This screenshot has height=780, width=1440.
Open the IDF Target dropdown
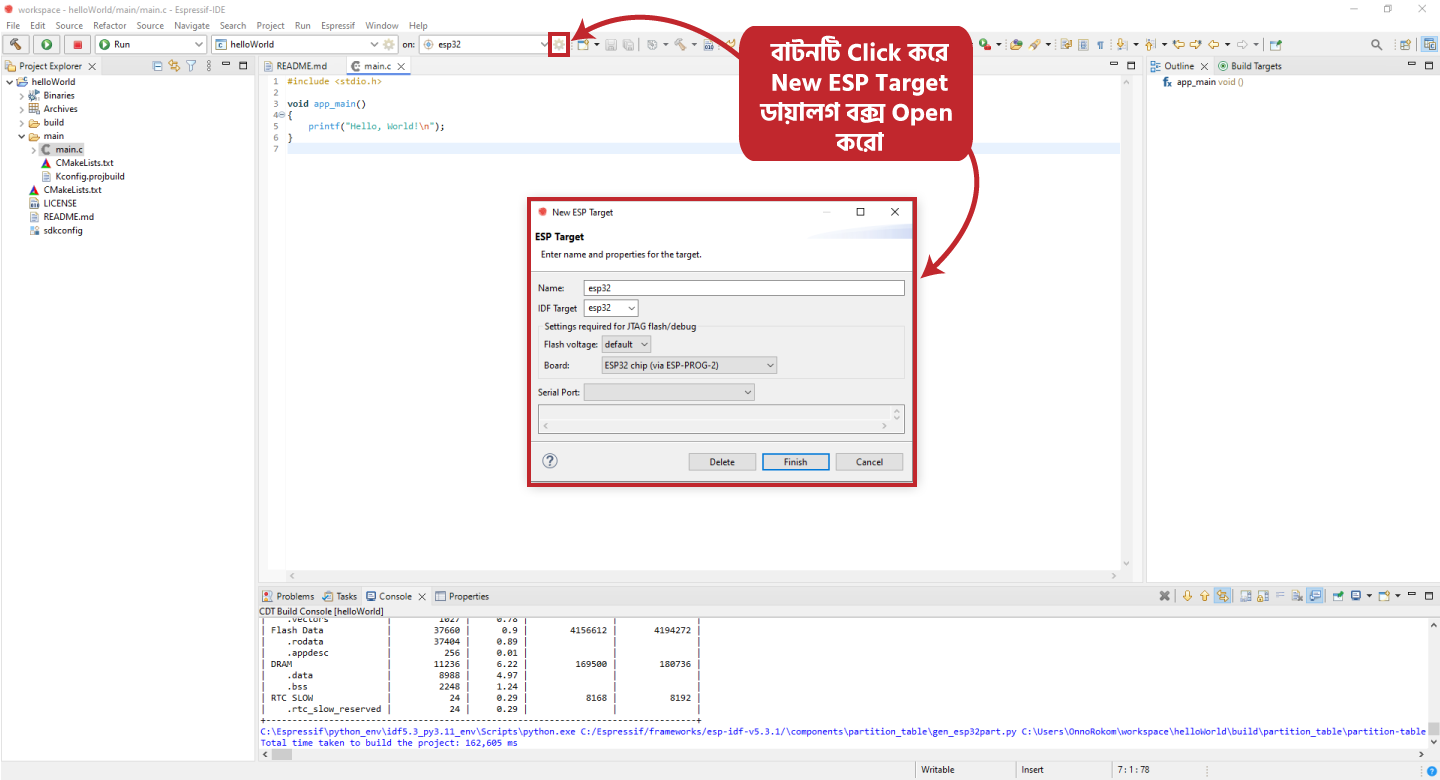pyautogui.click(x=611, y=308)
